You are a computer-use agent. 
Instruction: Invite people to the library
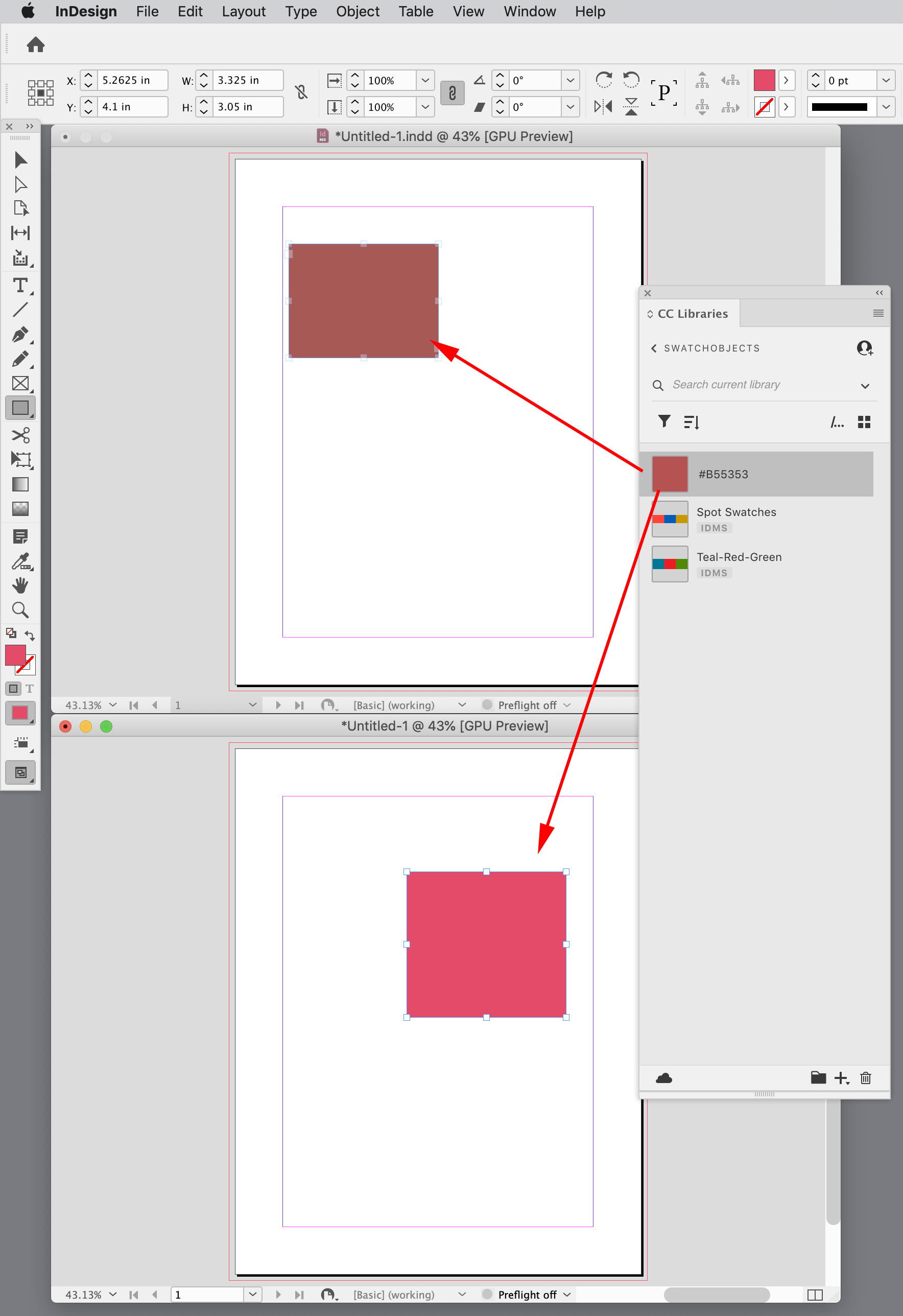[865, 348]
